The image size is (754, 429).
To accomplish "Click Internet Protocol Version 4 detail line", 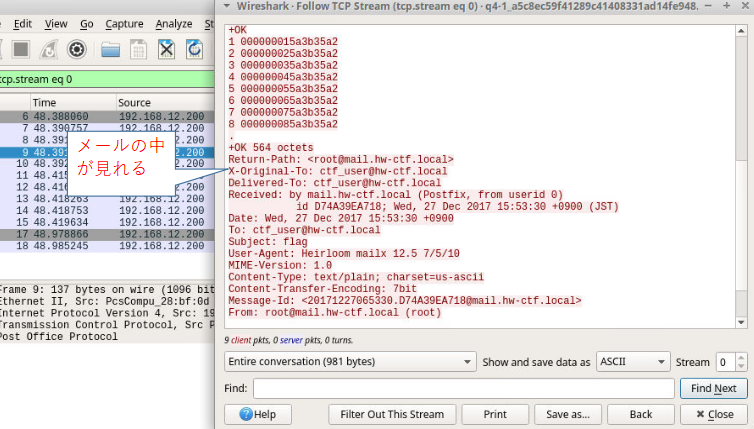I will coord(107,313).
